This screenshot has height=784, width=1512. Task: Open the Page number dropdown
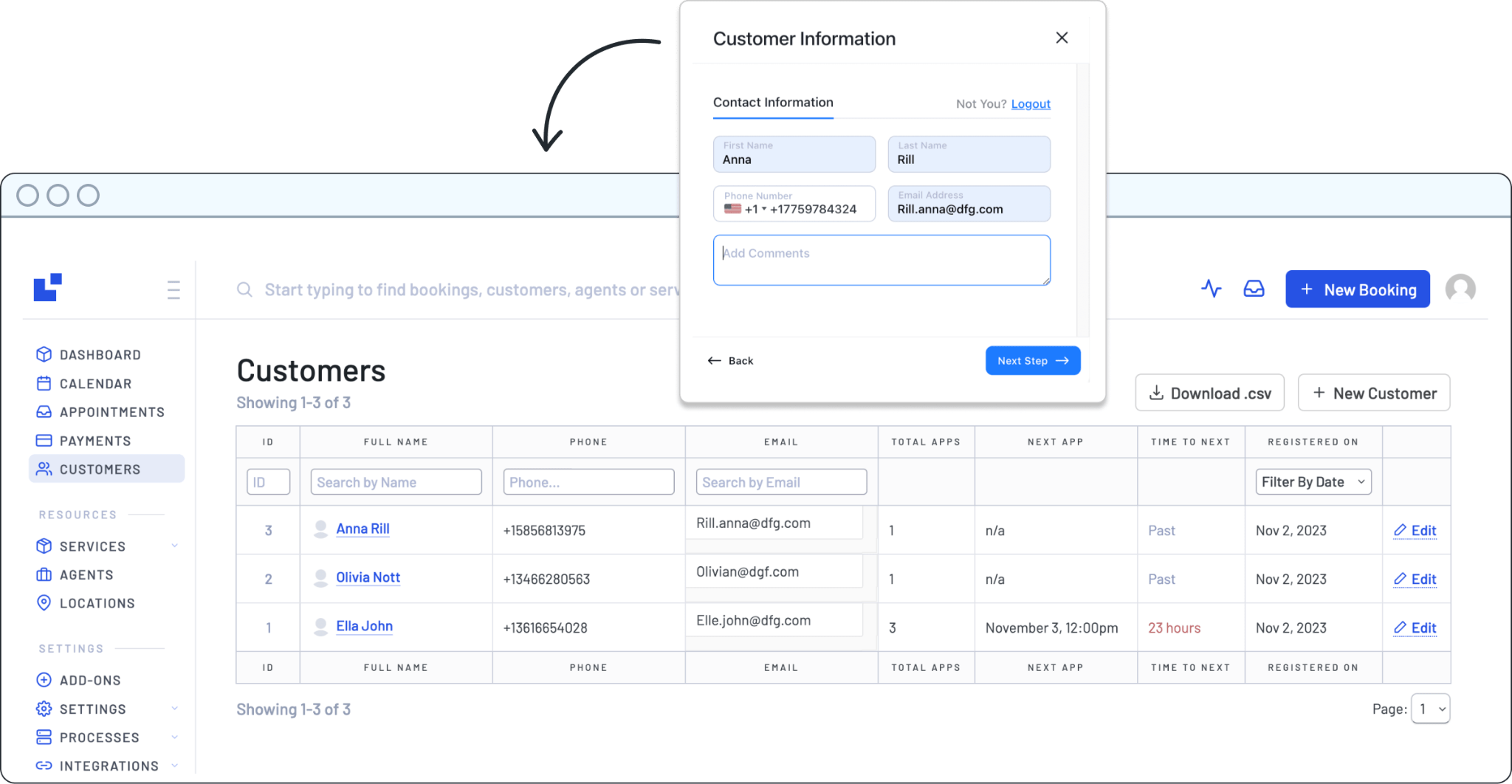(x=1430, y=709)
